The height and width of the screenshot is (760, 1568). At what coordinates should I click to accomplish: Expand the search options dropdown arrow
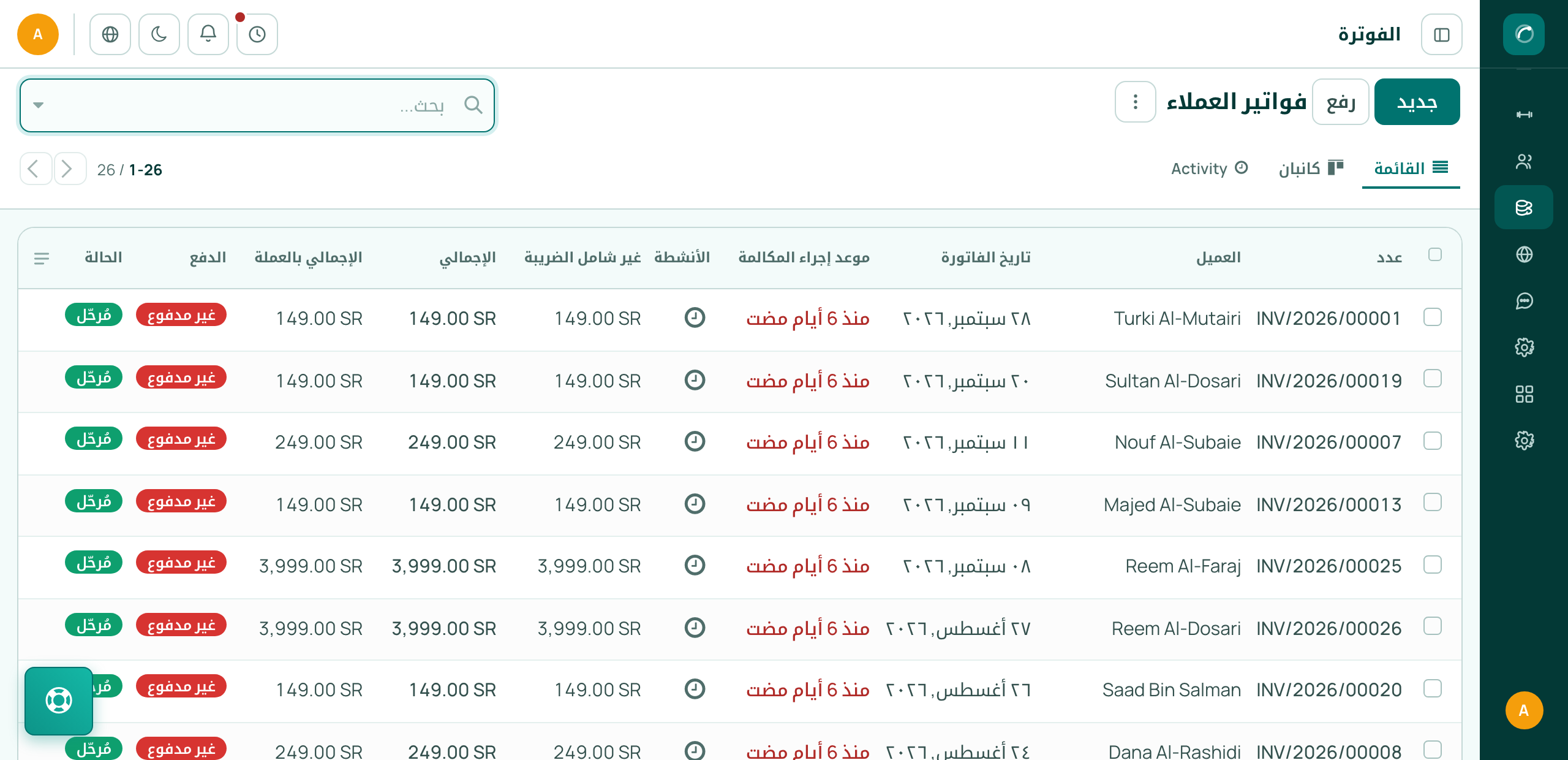[39, 105]
